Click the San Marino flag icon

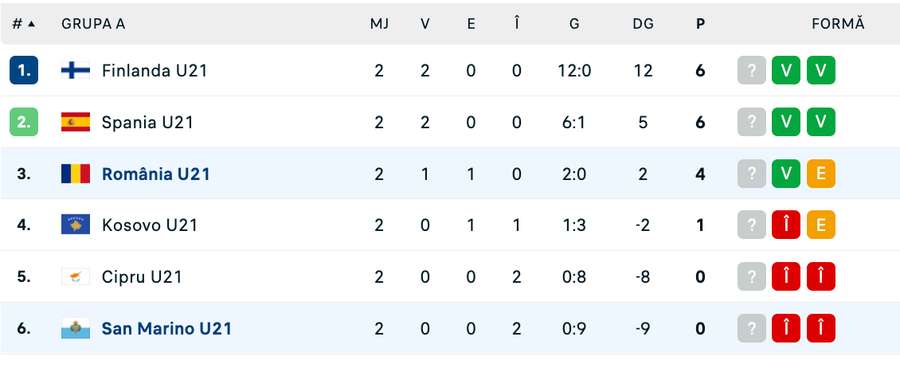(76, 328)
